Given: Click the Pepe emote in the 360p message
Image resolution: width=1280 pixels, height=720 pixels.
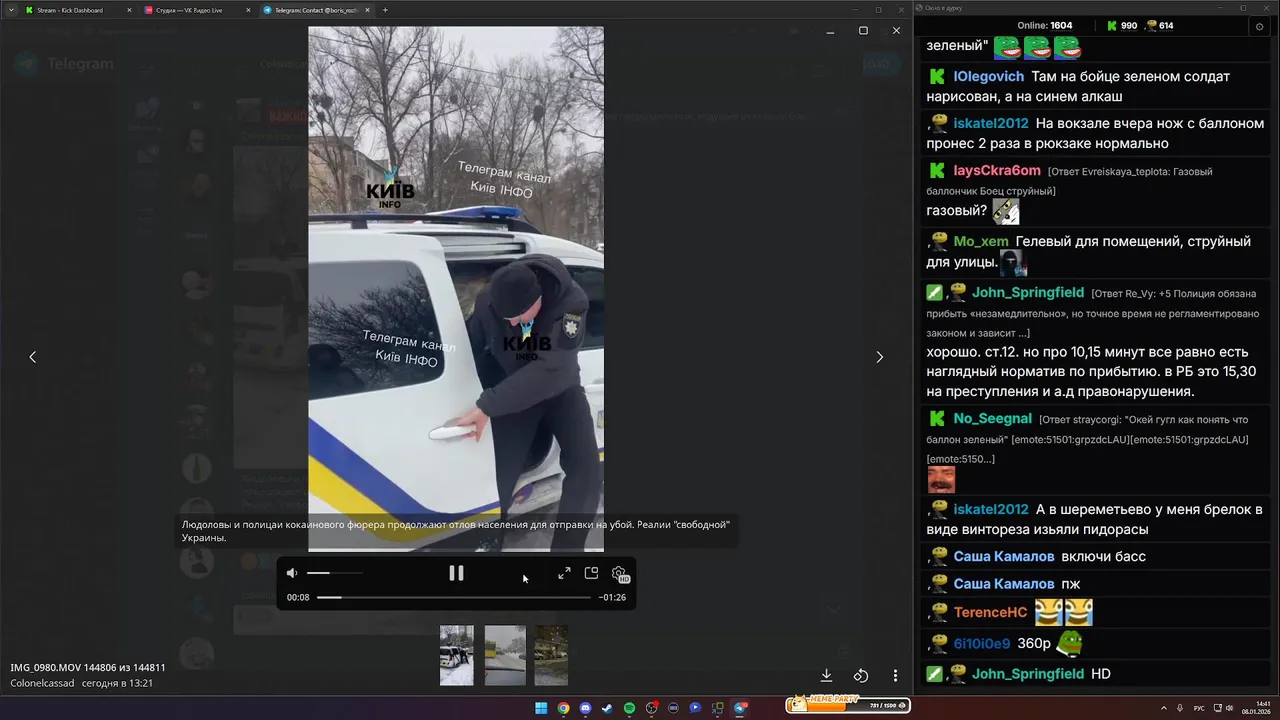Looking at the screenshot, I should 1069,643.
